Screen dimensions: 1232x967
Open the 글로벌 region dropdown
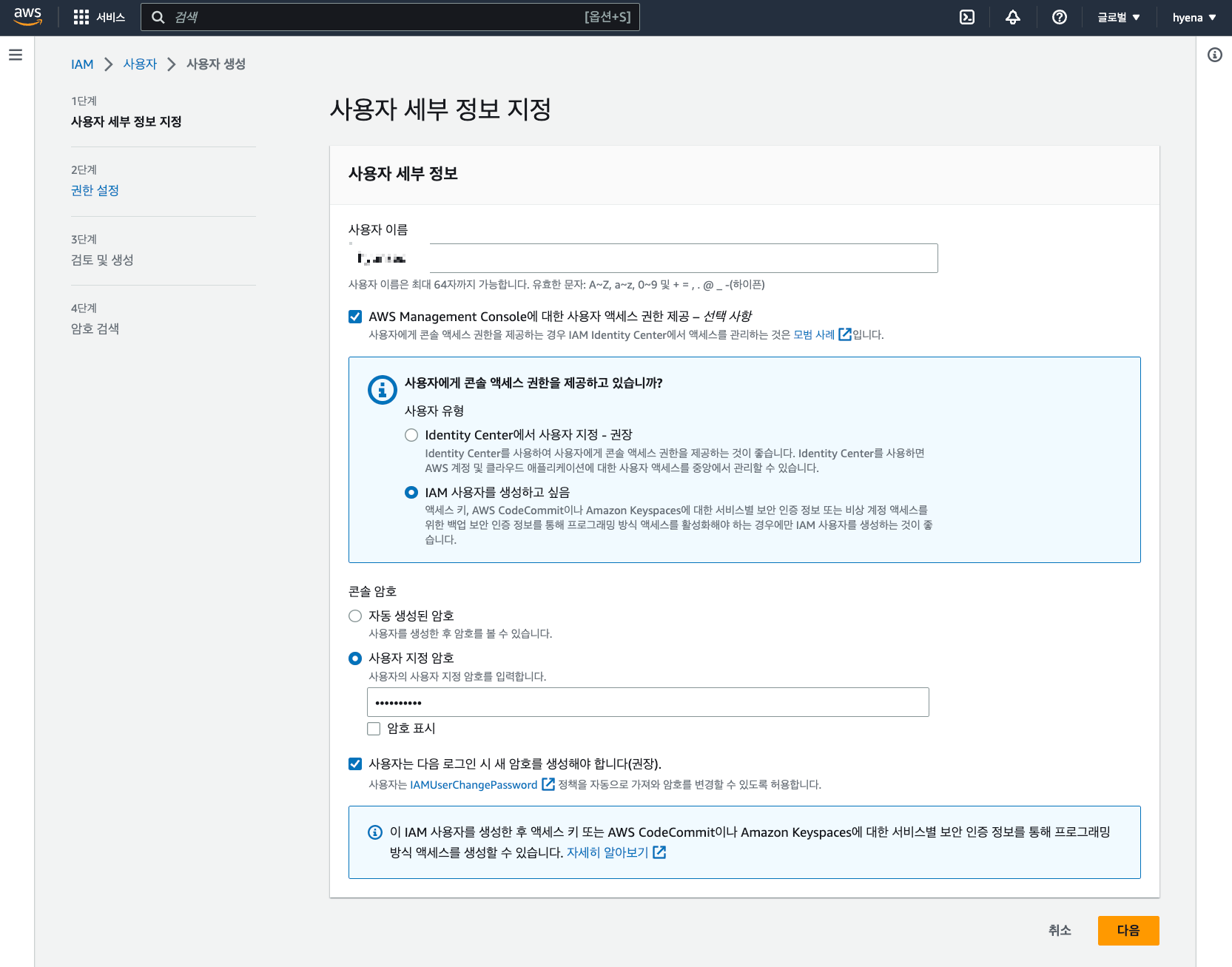click(1118, 17)
